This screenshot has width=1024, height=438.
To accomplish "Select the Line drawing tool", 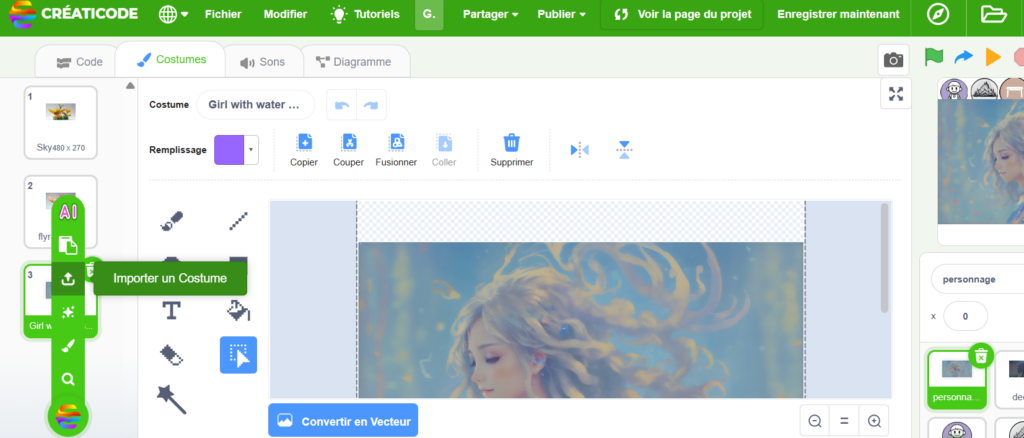I will 238,222.
